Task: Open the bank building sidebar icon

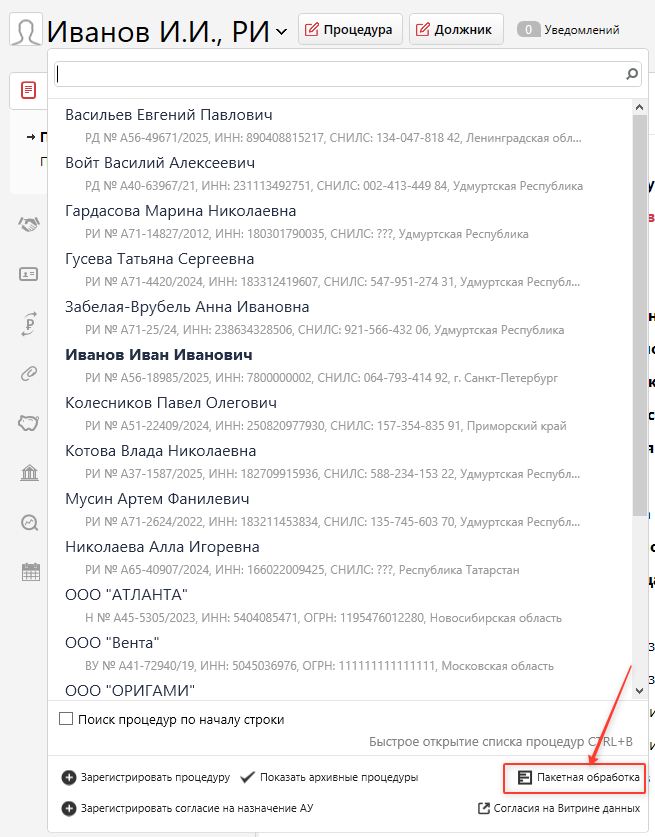Action: pyautogui.click(x=29, y=472)
